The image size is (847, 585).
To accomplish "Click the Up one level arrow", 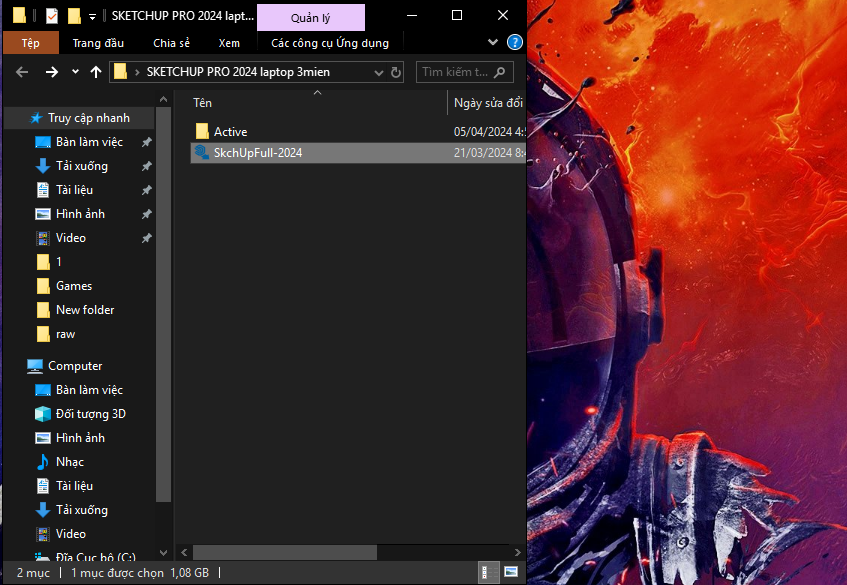I will (x=96, y=72).
